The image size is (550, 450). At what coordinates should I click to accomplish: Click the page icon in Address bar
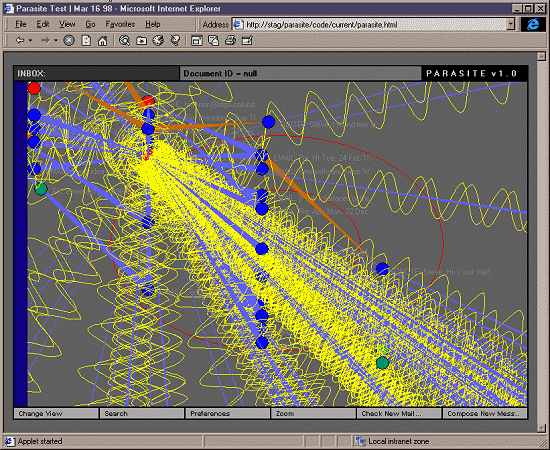(x=238, y=24)
